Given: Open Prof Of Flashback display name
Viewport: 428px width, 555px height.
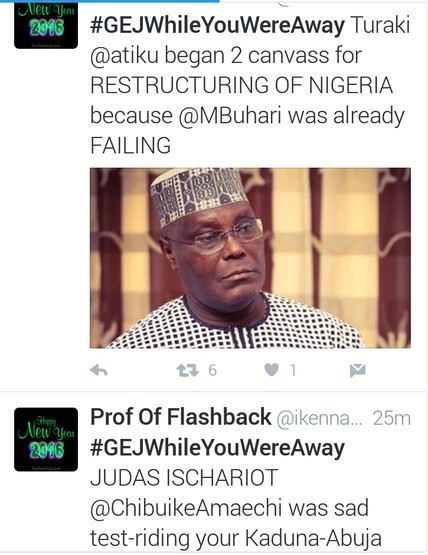Looking at the screenshot, I should [181, 417].
